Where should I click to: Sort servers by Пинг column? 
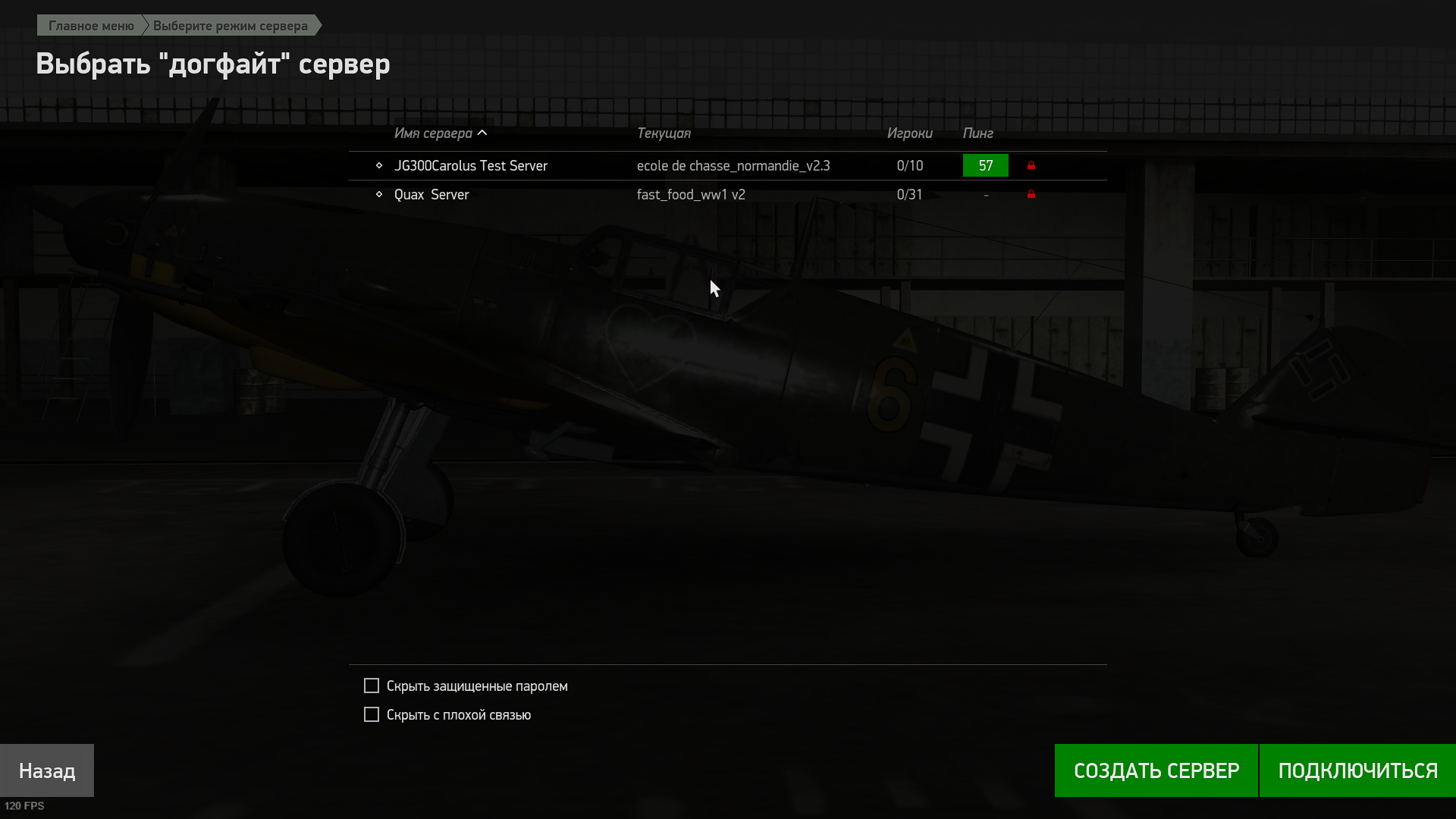tap(978, 133)
